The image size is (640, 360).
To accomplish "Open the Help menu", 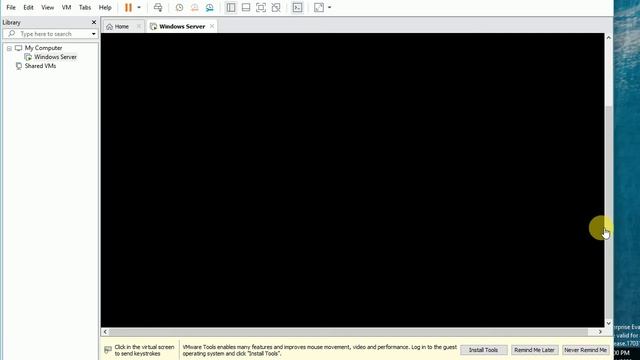I will pos(105,7).
